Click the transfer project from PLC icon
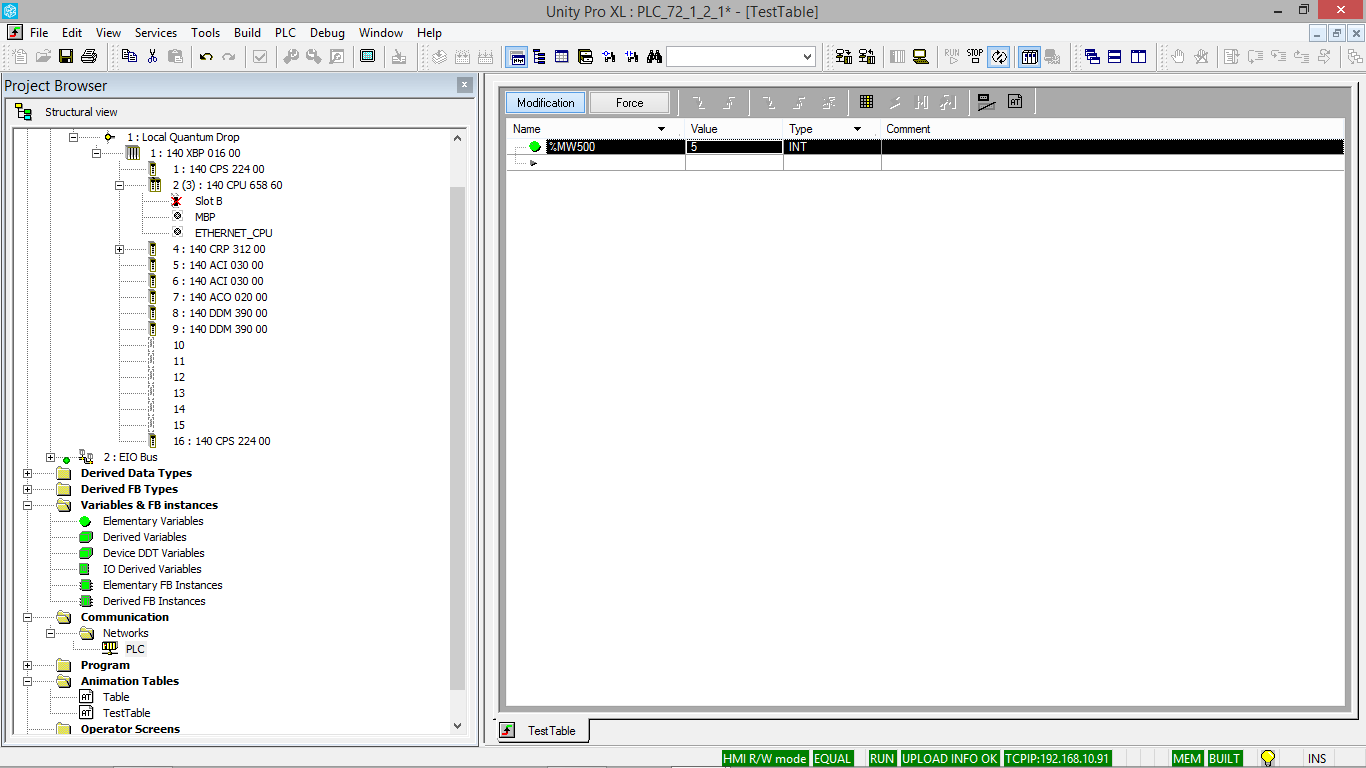 pos(867,56)
